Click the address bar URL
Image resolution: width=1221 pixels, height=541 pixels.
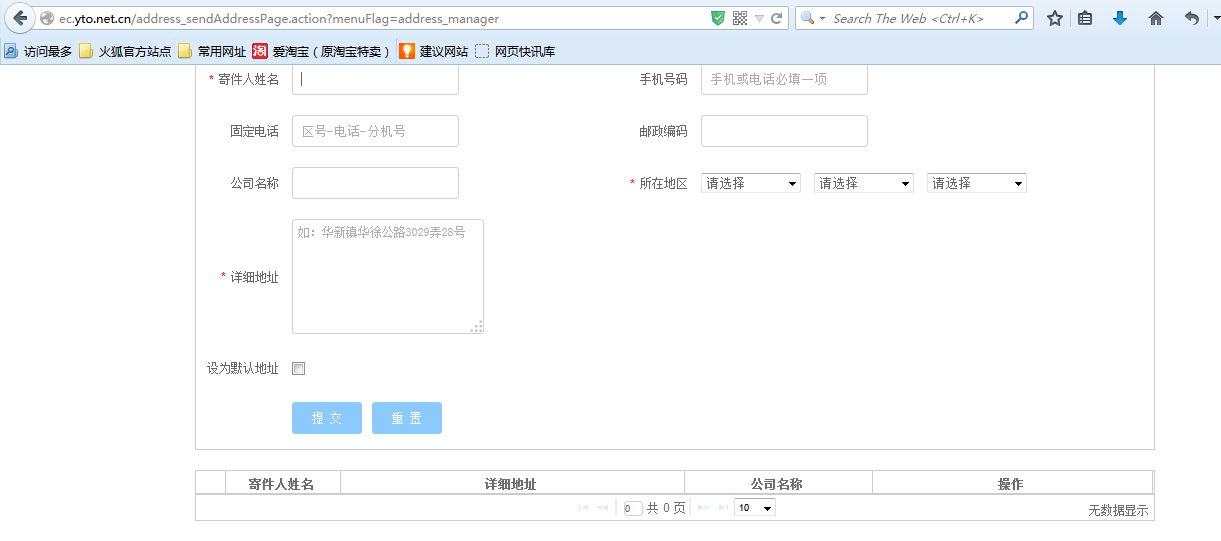(279, 18)
